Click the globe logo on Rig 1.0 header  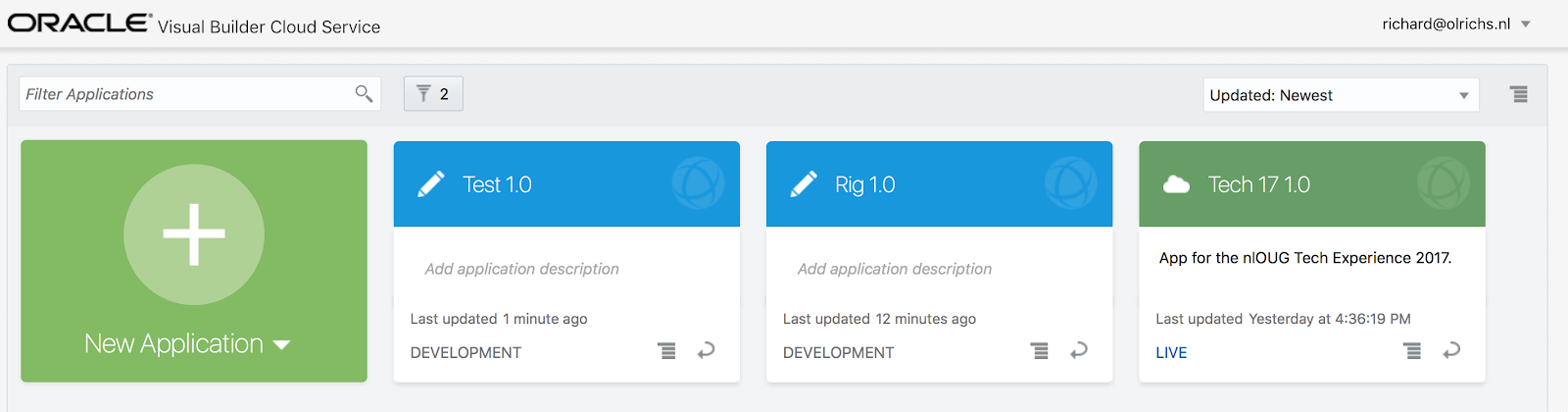coord(1070,183)
